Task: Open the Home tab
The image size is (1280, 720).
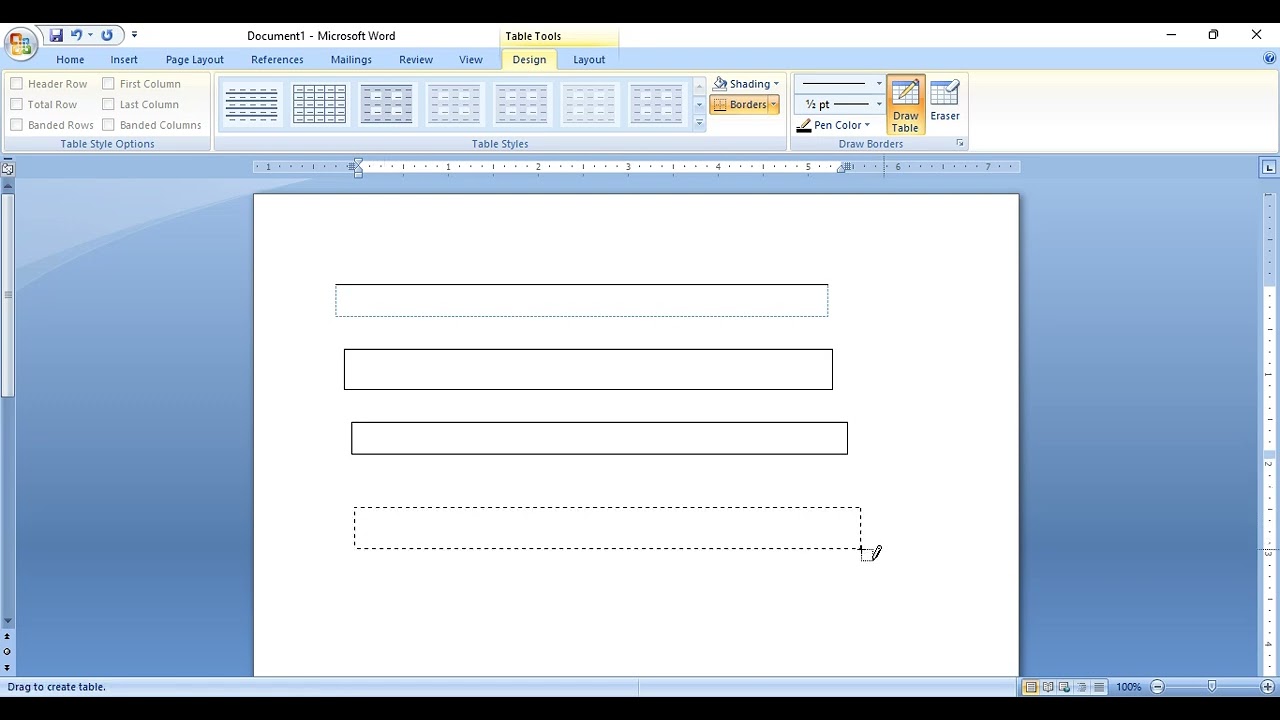Action: (70, 60)
